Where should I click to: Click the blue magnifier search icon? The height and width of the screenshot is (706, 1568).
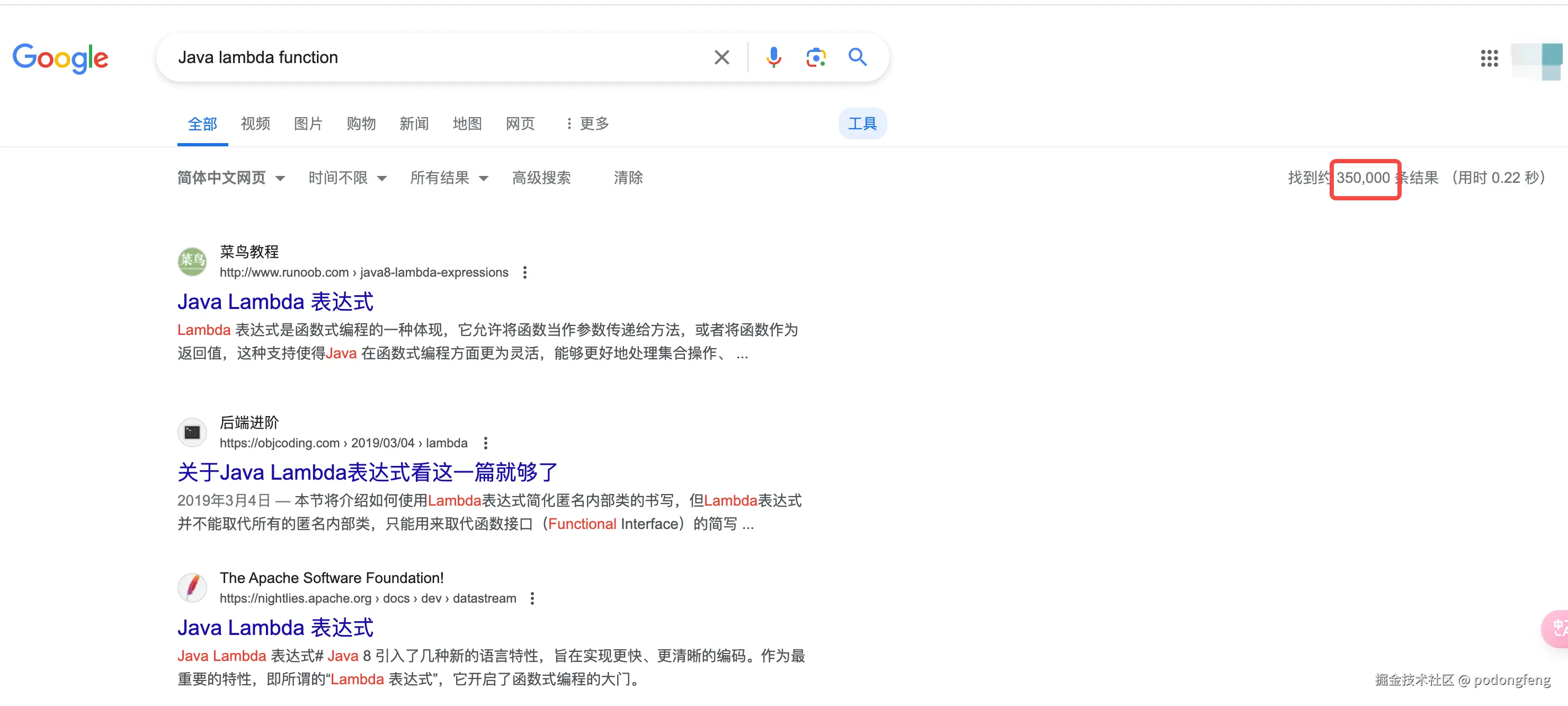[858, 57]
